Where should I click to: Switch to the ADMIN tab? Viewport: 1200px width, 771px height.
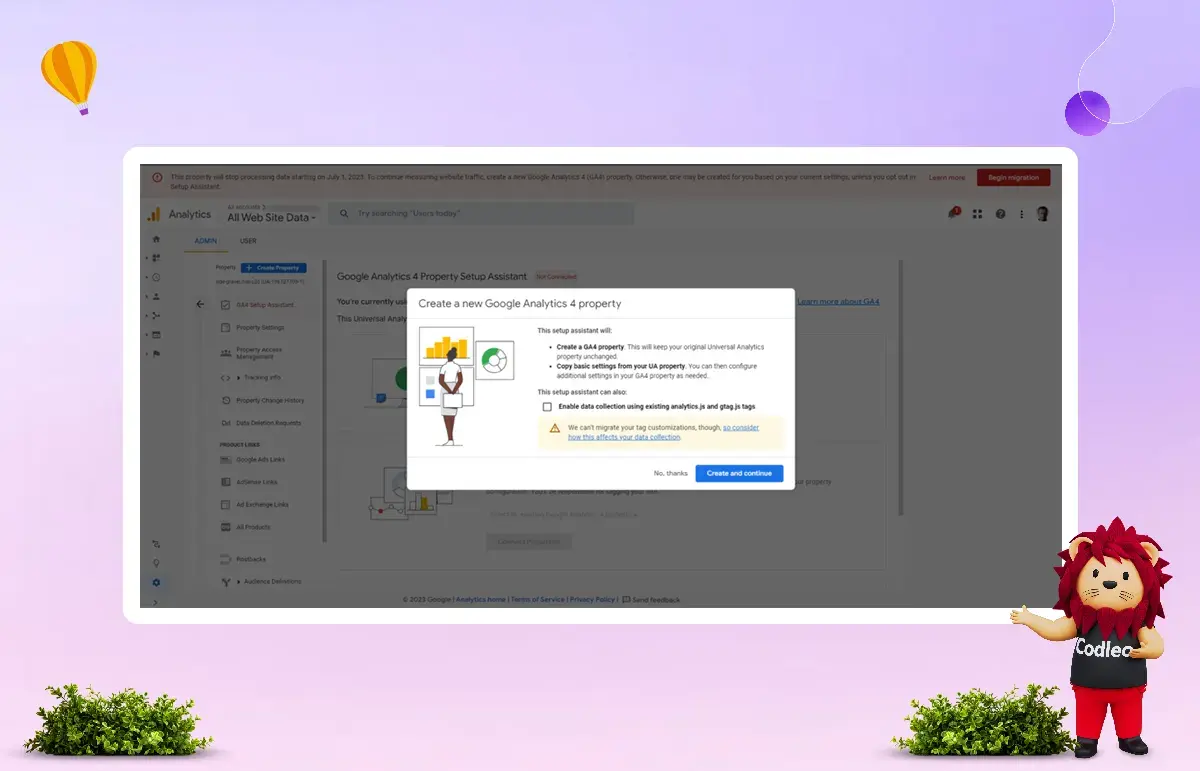point(208,241)
